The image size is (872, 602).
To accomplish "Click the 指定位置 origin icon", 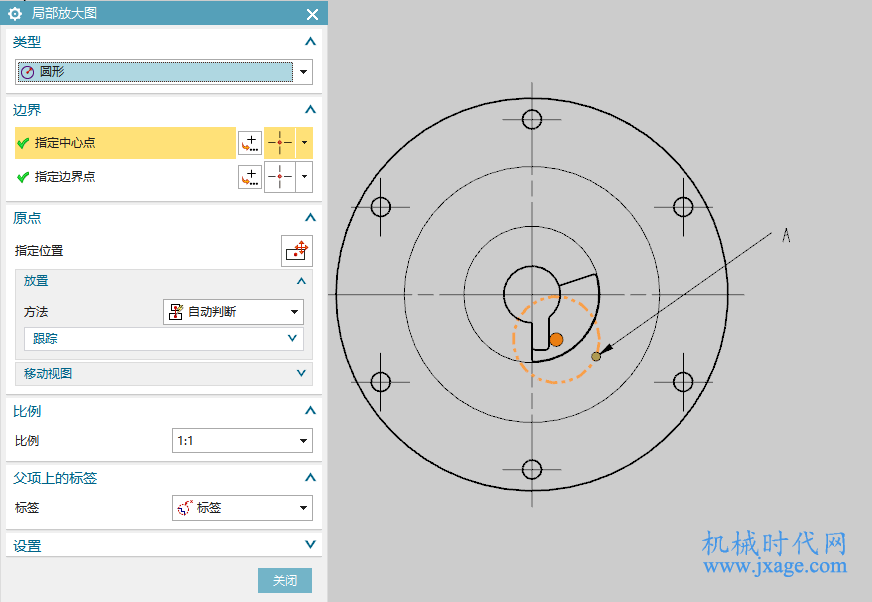I will pos(297,251).
